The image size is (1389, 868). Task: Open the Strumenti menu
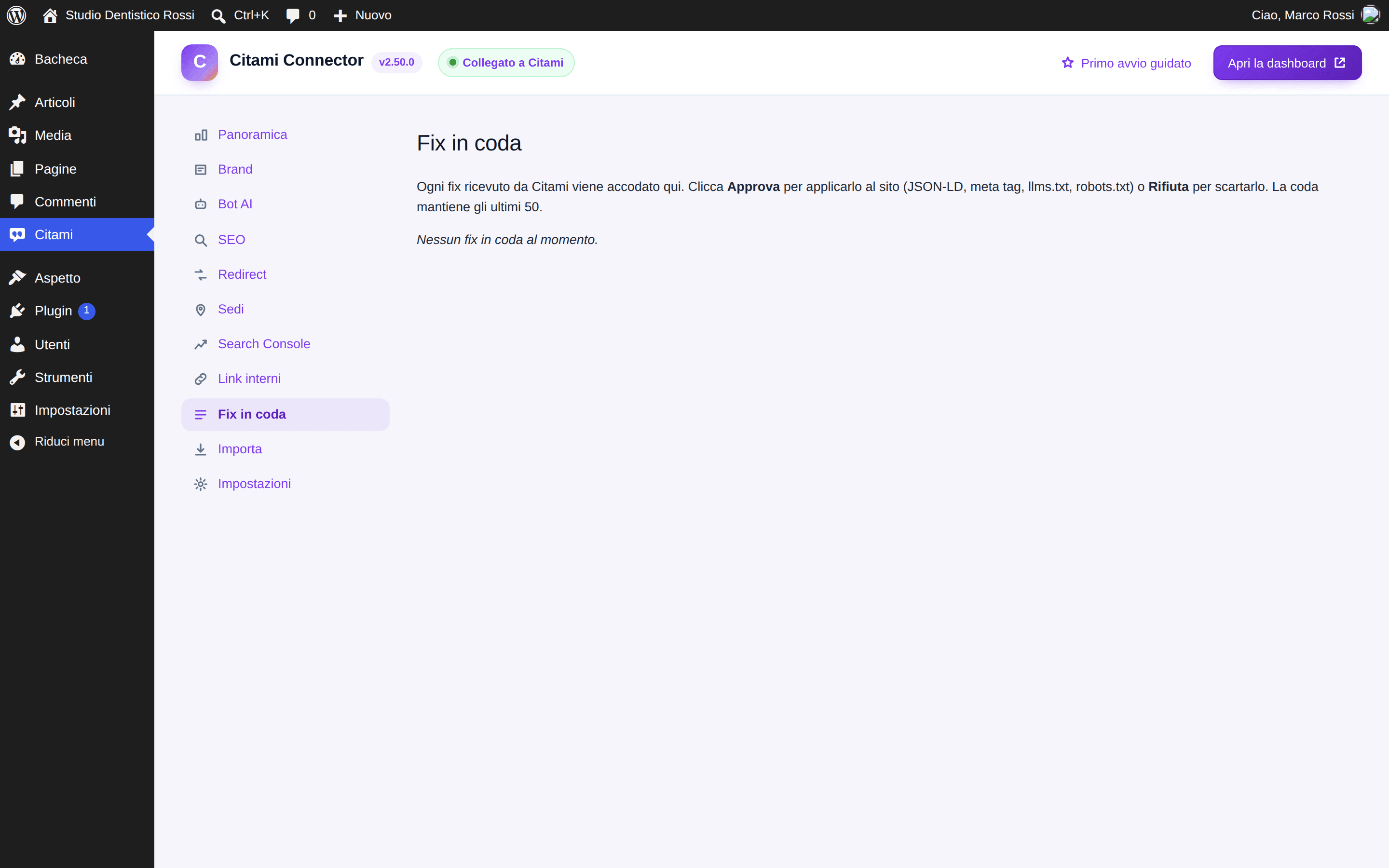coord(77,377)
